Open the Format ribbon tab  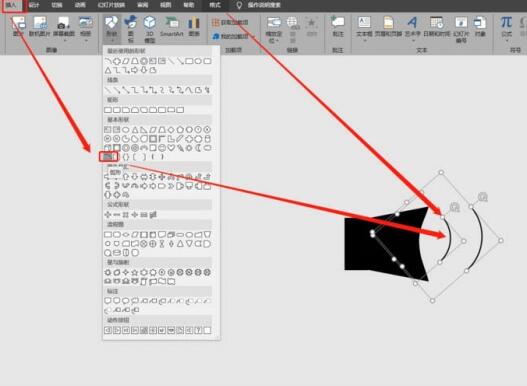pos(215,5)
